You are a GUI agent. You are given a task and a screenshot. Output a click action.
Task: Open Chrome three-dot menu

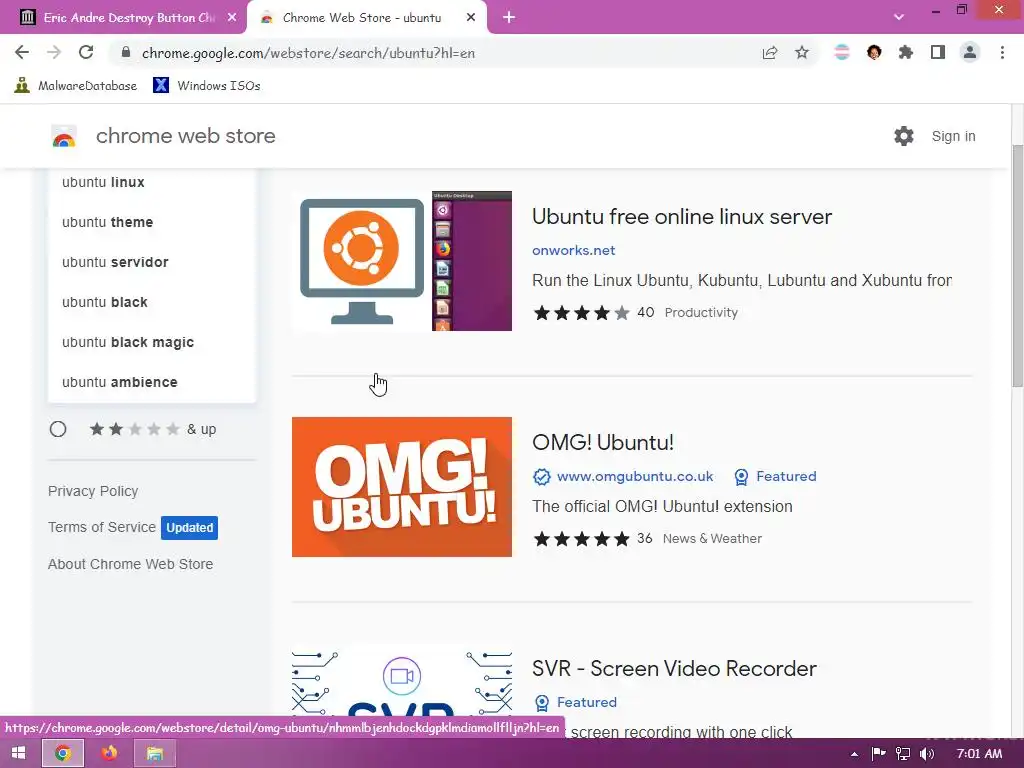[1002, 52]
